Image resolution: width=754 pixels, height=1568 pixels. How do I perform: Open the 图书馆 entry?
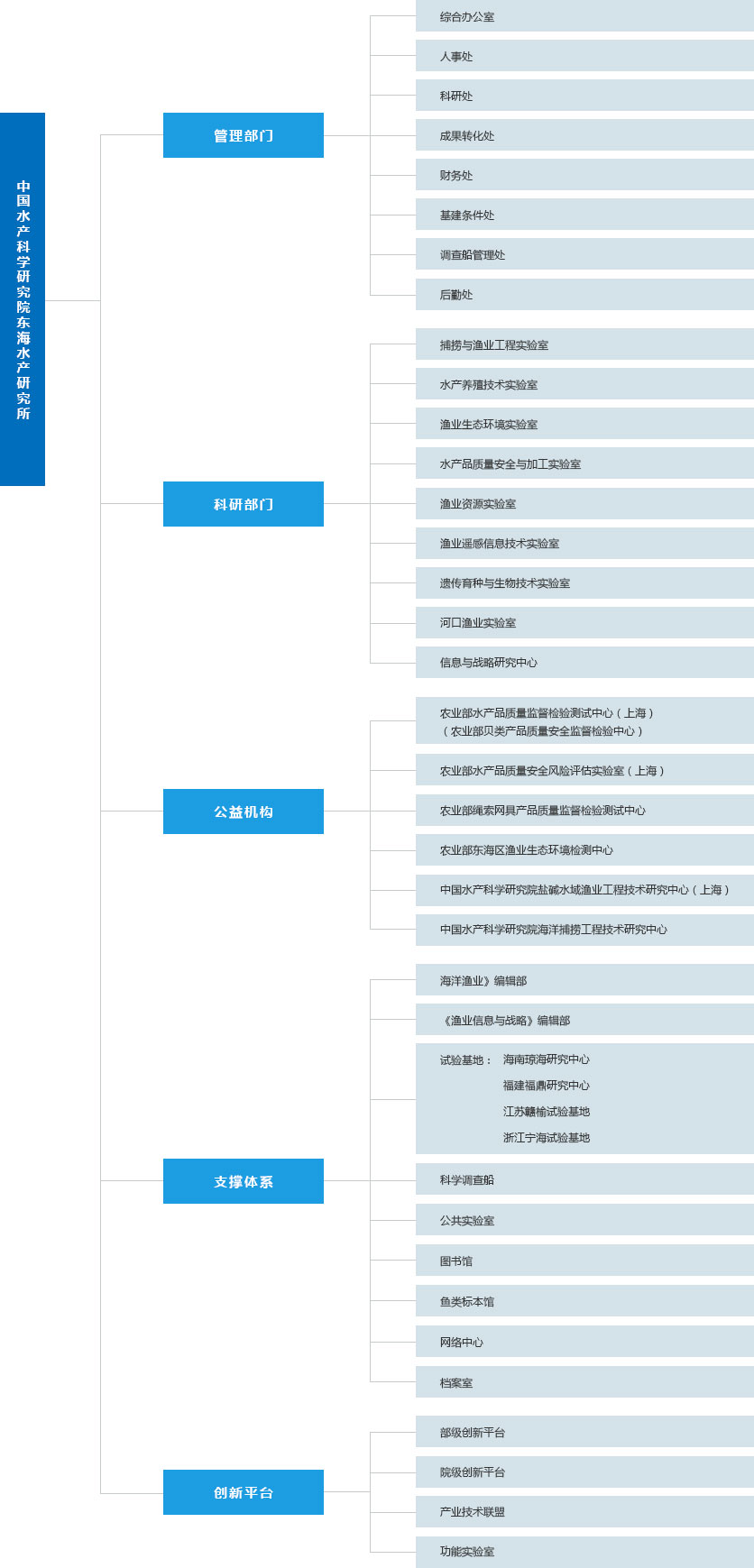(x=584, y=1261)
